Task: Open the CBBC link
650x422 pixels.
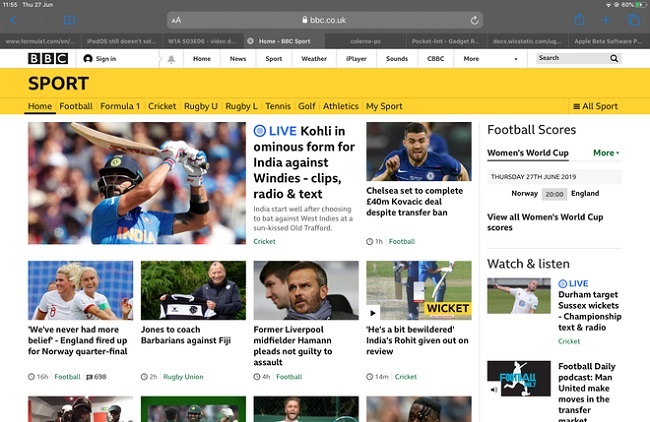Action: pos(435,59)
